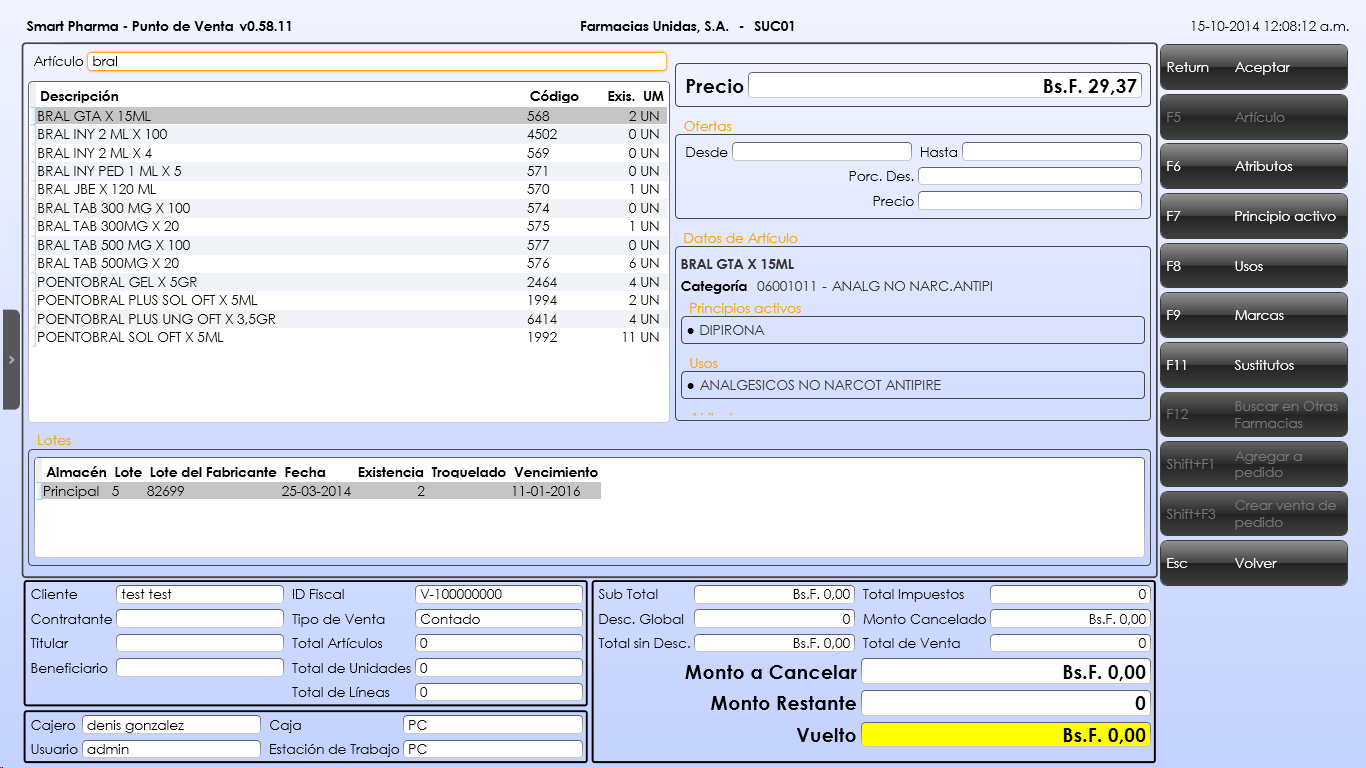
Task: Click the Monto Cancelado field
Action: coord(1070,619)
